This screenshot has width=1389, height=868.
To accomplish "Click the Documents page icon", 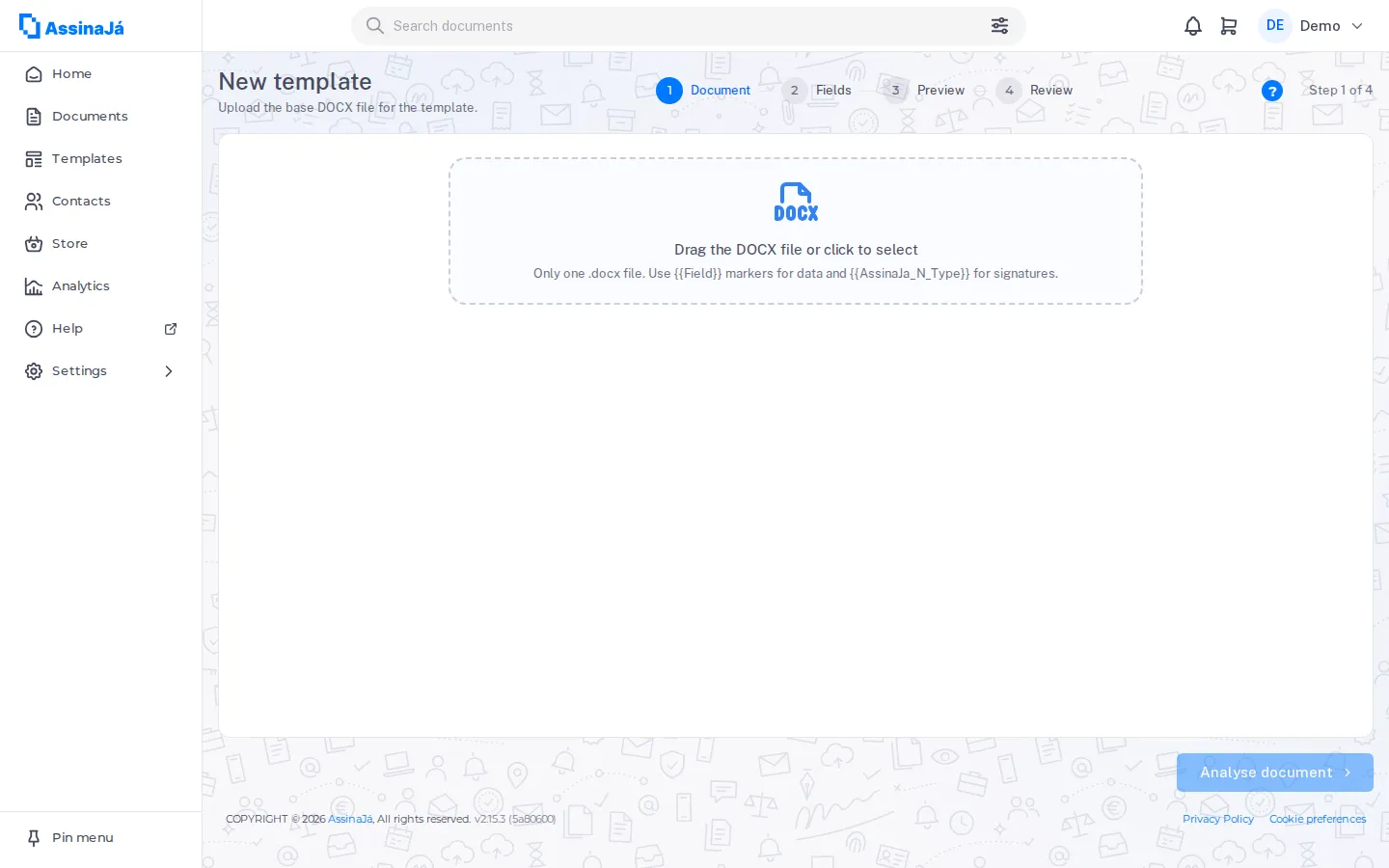I will tap(34, 117).
